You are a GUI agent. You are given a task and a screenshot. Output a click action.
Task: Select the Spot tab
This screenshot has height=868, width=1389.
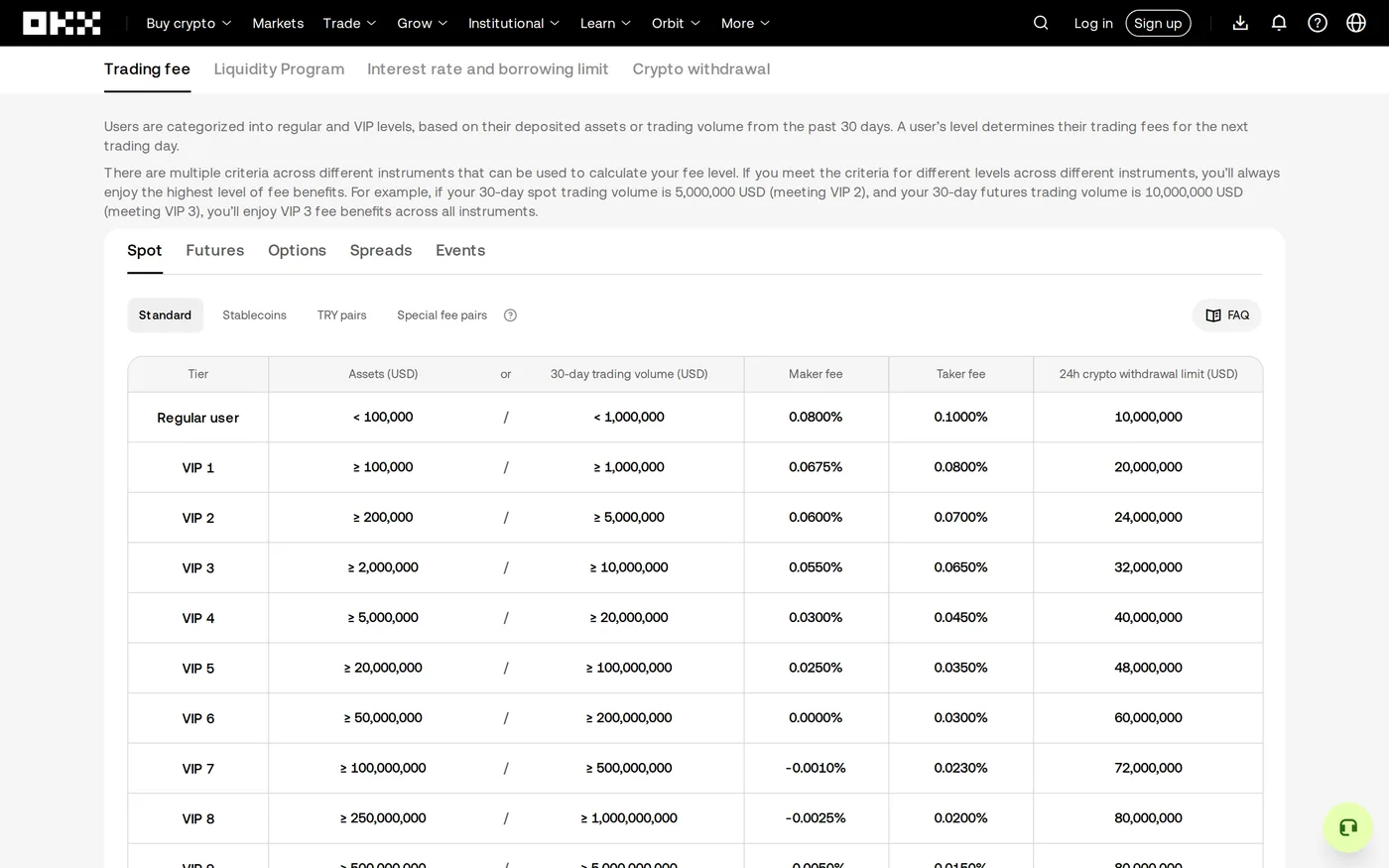tap(145, 250)
